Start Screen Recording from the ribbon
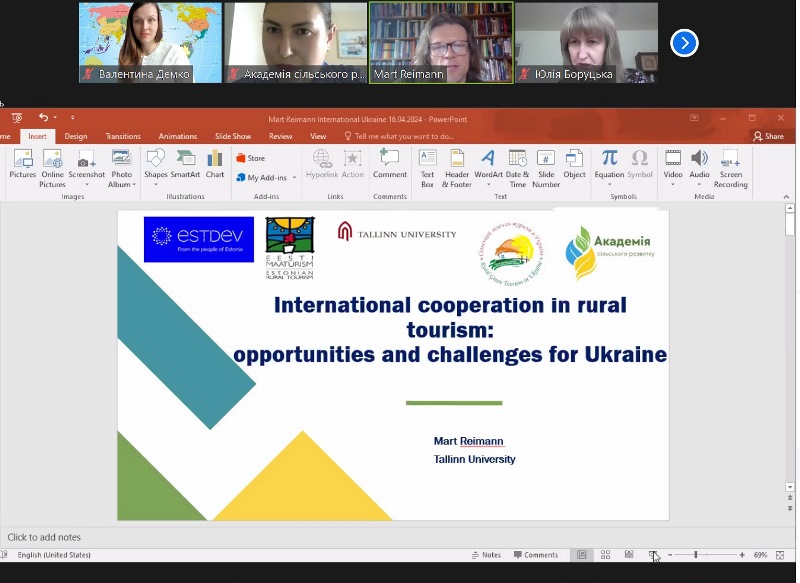 (730, 167)
